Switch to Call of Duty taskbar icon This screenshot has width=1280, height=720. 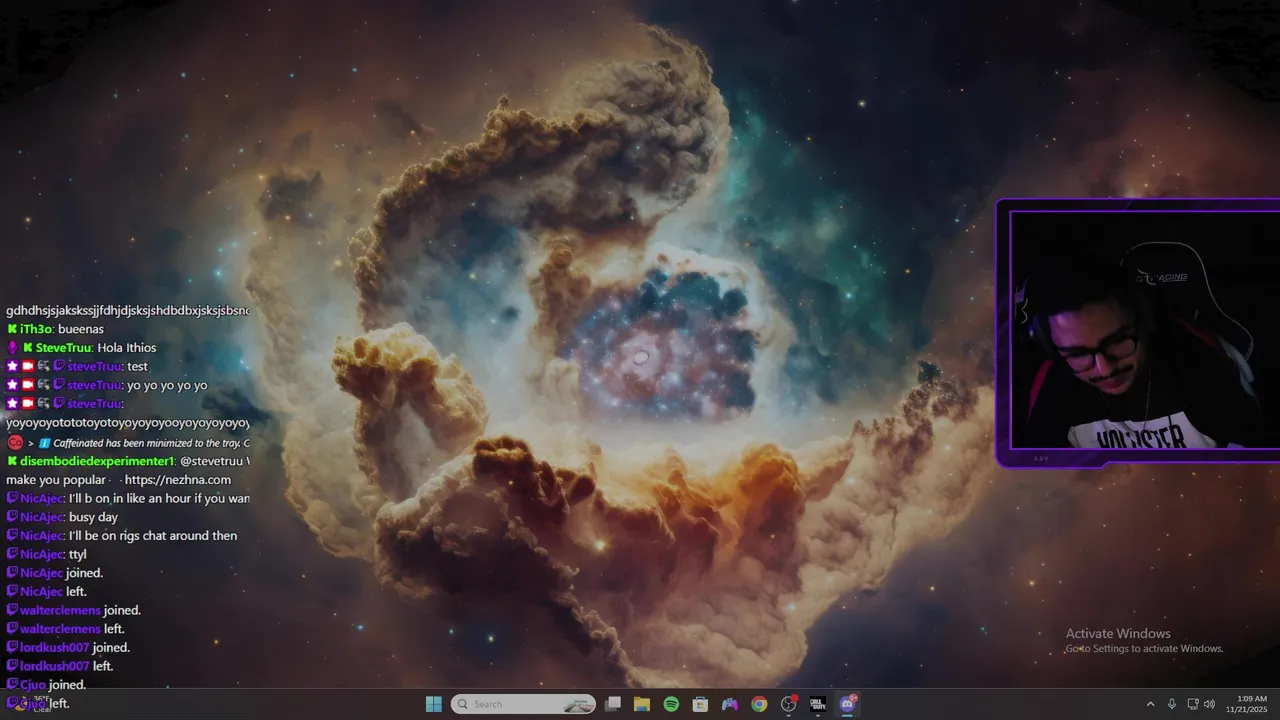coord(817,704)
